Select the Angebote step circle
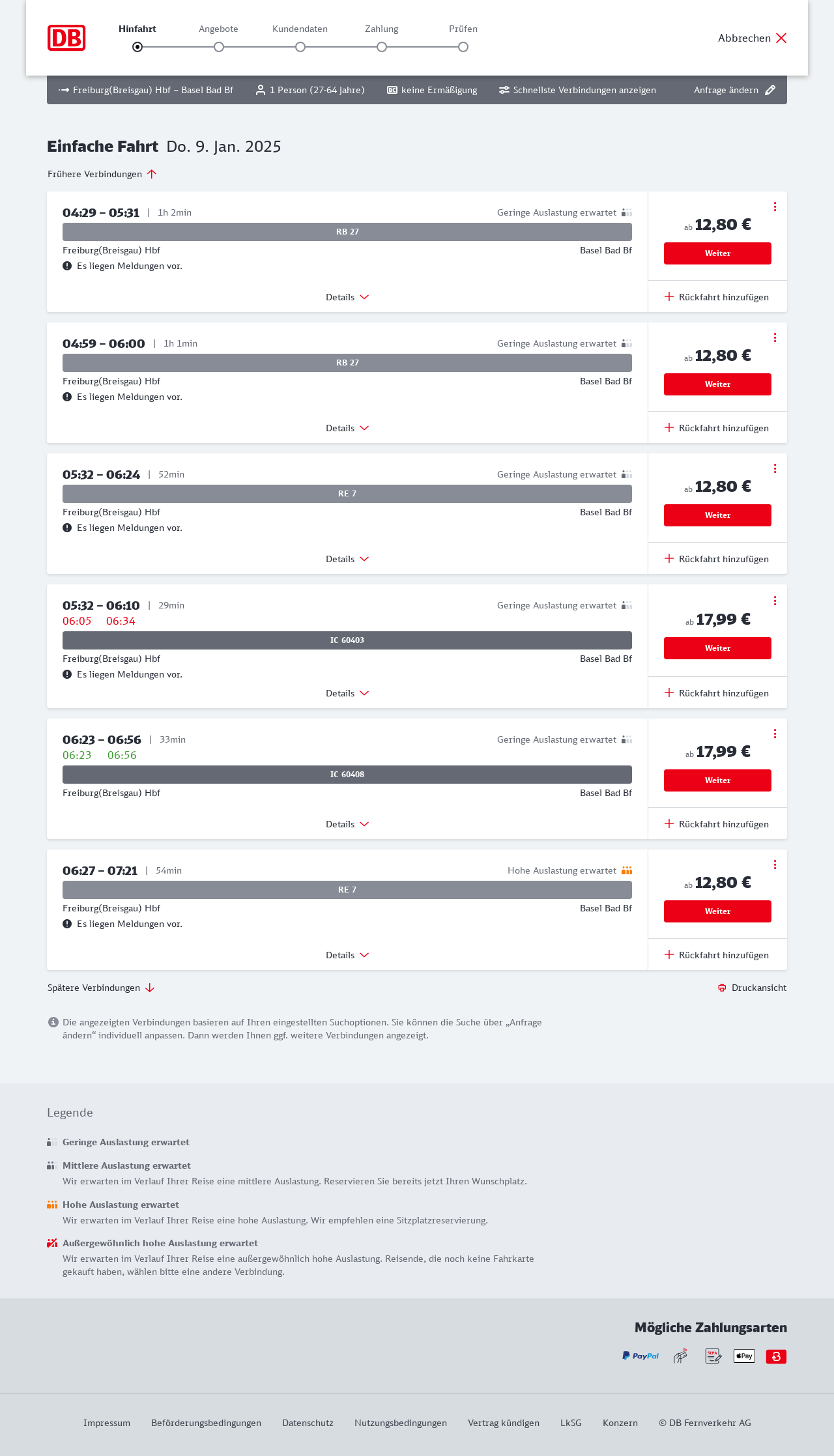The width and height of the screenshot is (834, 1456). pyautogui.click(x=219, y=47)
